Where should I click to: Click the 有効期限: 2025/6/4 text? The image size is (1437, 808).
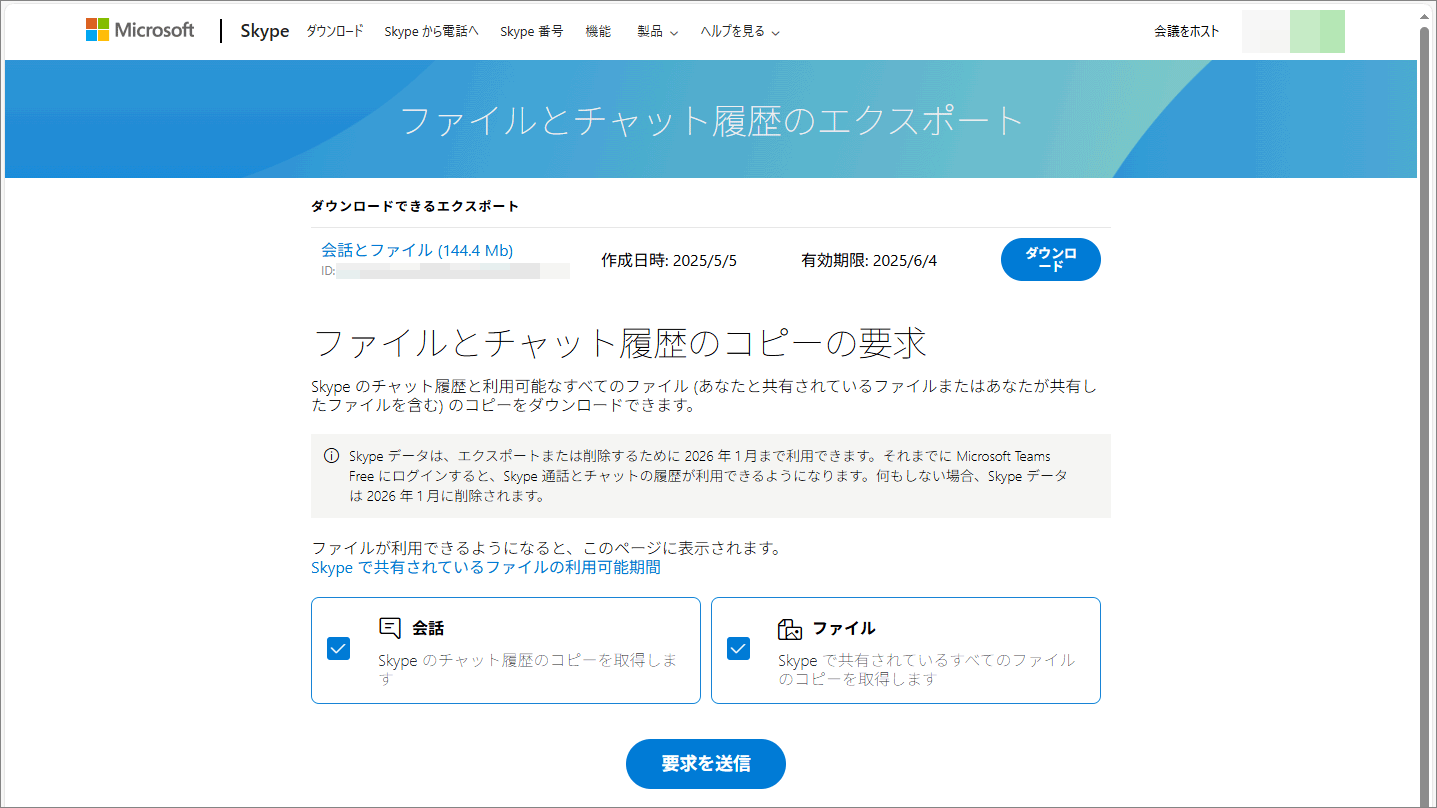click(x=869, y=261)
